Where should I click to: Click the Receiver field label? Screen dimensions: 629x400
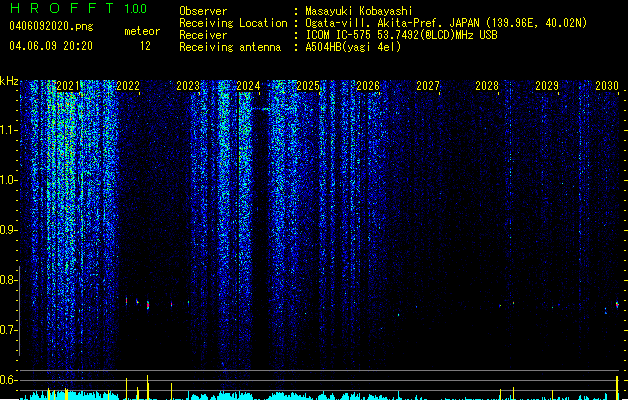(x=203, y=35)
